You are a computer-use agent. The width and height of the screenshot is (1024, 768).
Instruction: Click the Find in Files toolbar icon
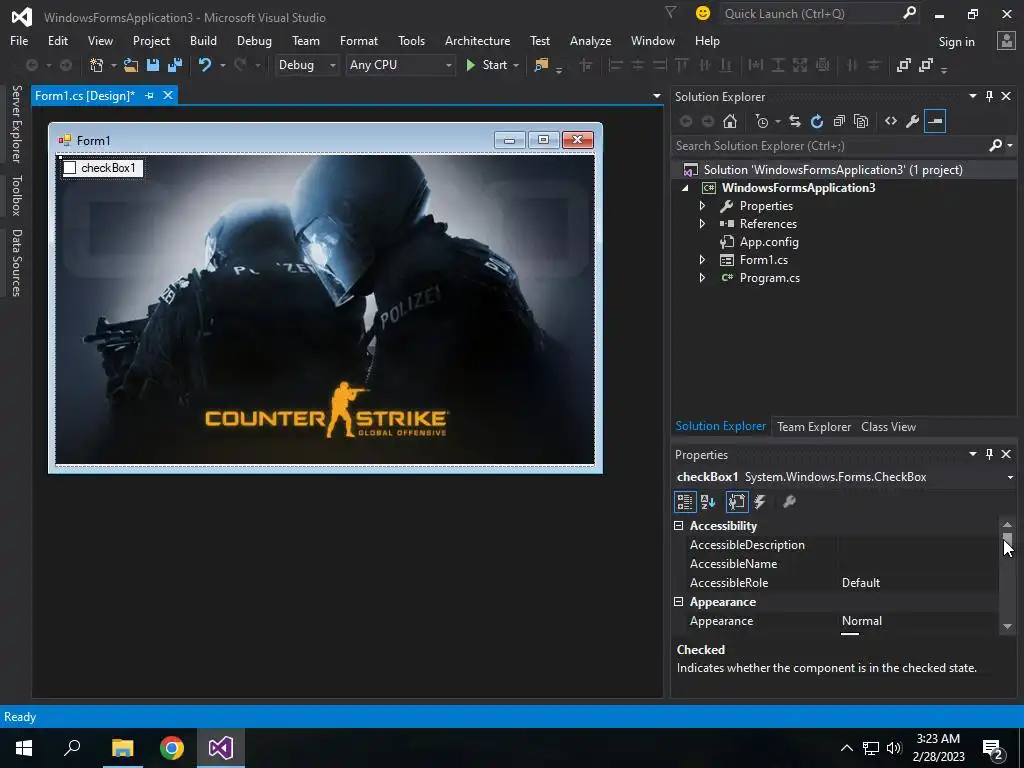[x=541, y=65]
